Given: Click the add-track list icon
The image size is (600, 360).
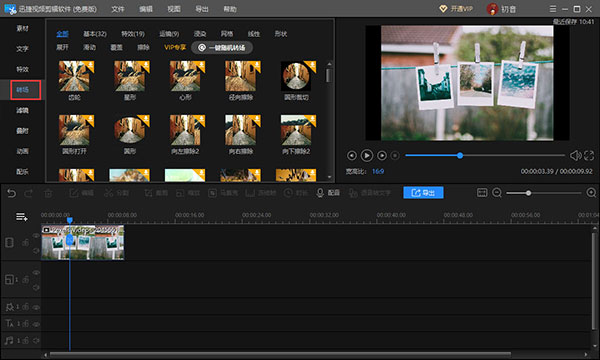Looking at the screenshot, I should (21, 217).
